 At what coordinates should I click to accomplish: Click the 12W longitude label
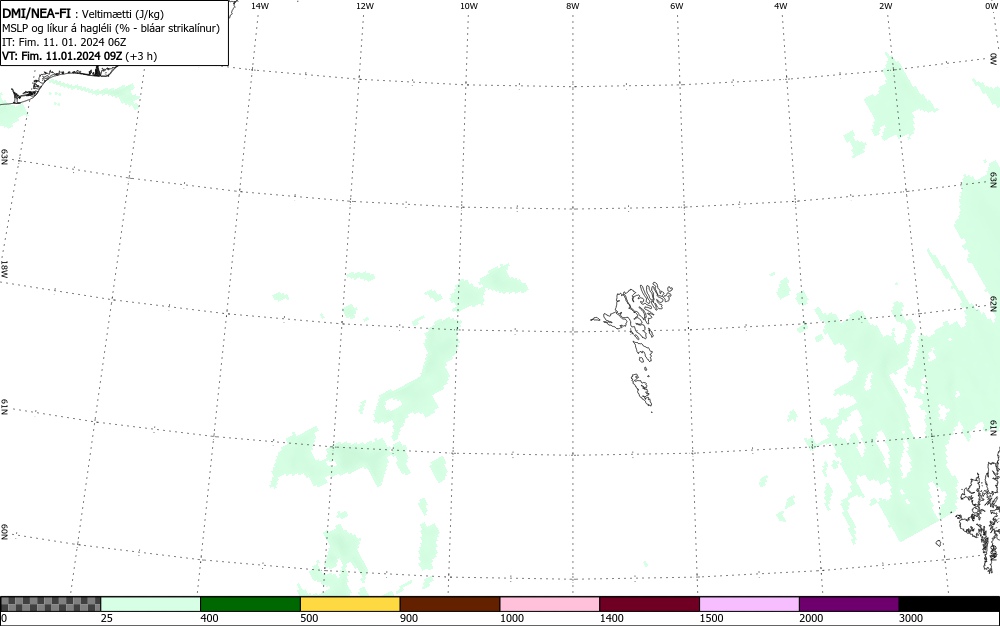pos(365,6)
